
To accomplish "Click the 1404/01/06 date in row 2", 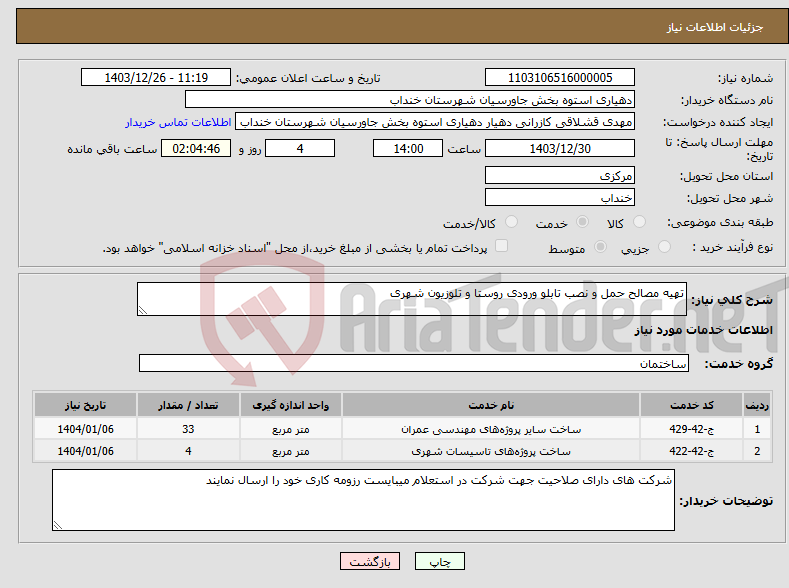I will [x=86, y=451].
